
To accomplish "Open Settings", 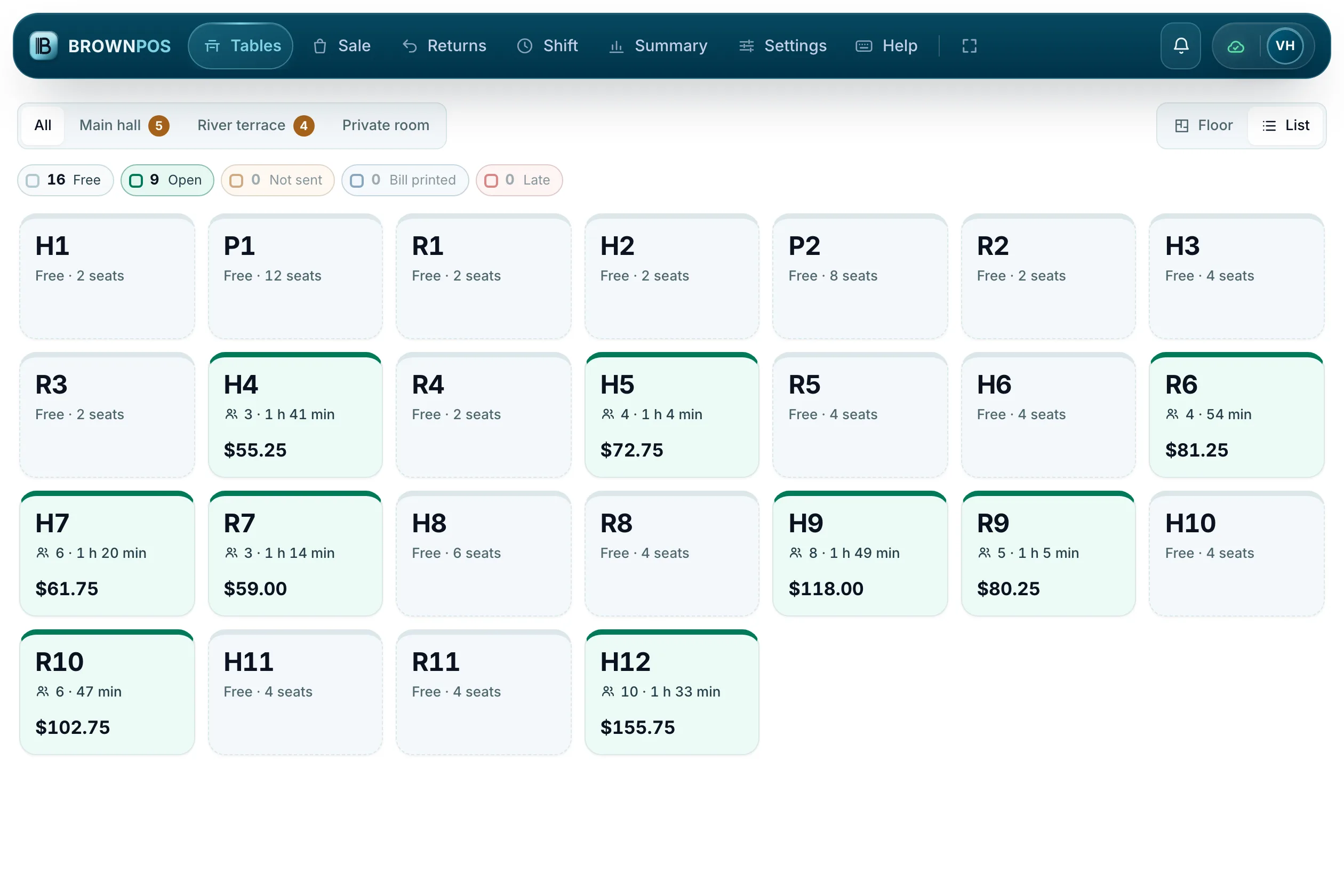I will (782, 46).
